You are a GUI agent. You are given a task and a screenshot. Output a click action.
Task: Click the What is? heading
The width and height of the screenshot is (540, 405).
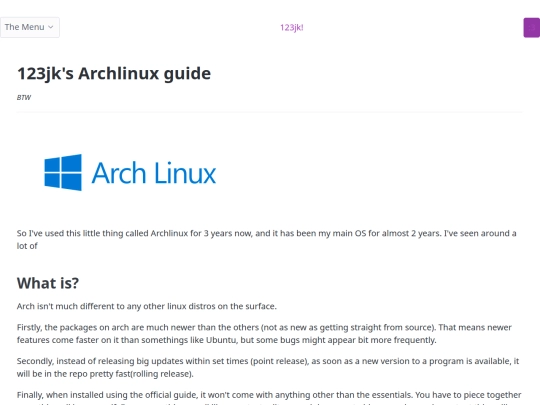[48, 283]
